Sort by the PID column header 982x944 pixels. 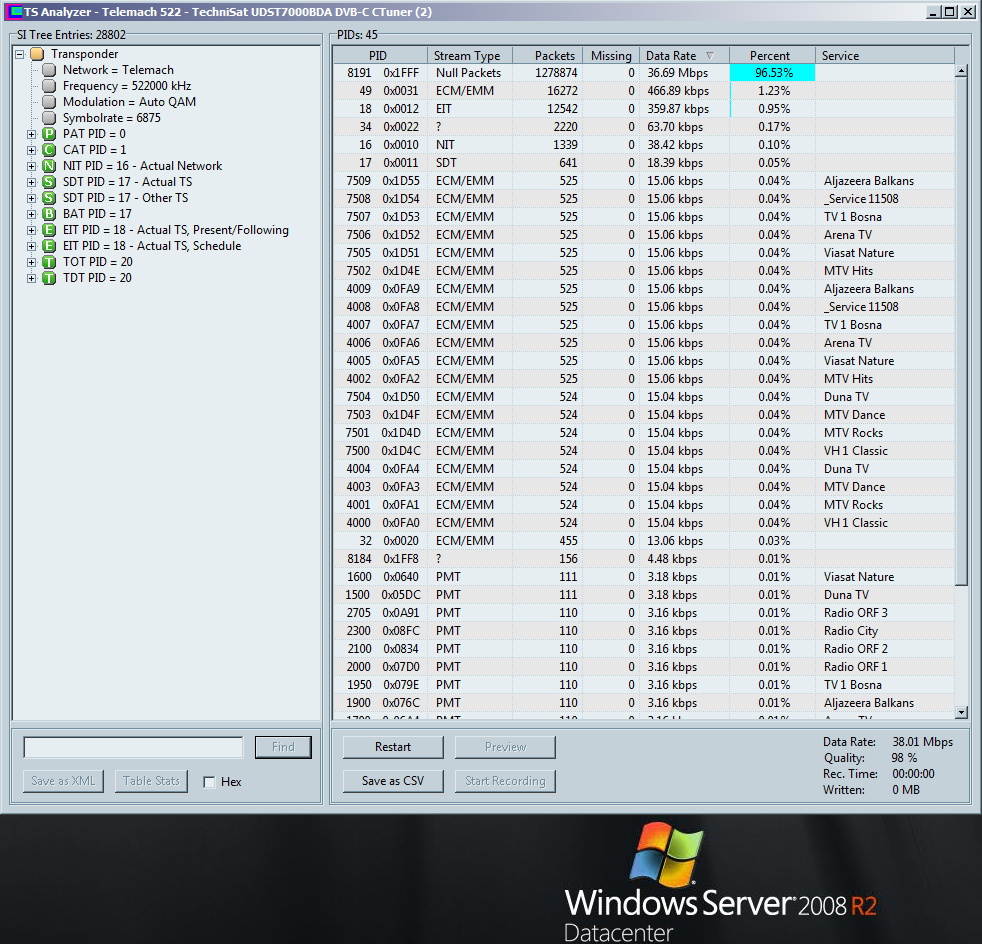click(380, 56)
